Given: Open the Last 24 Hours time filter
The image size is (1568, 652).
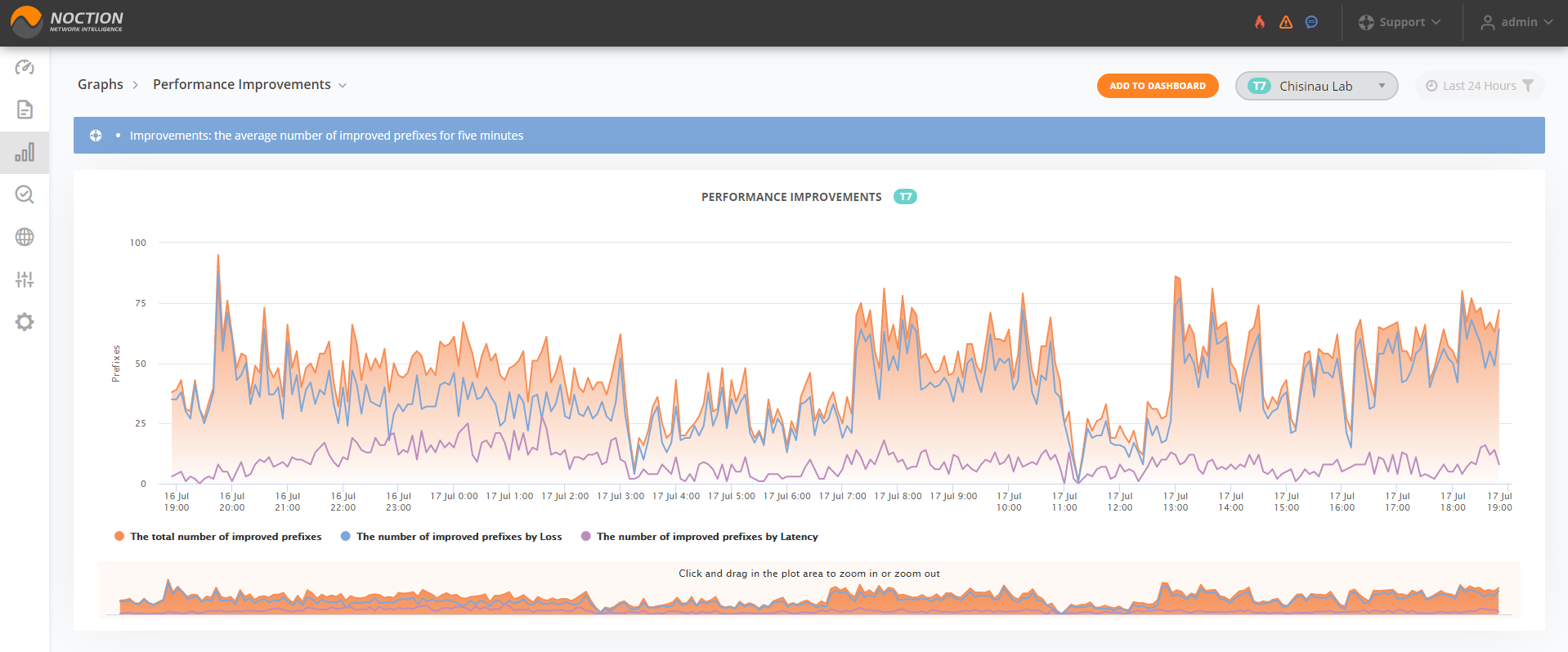Looking at the screenshot, I should pyautogui.click(x=1480, y=86).
